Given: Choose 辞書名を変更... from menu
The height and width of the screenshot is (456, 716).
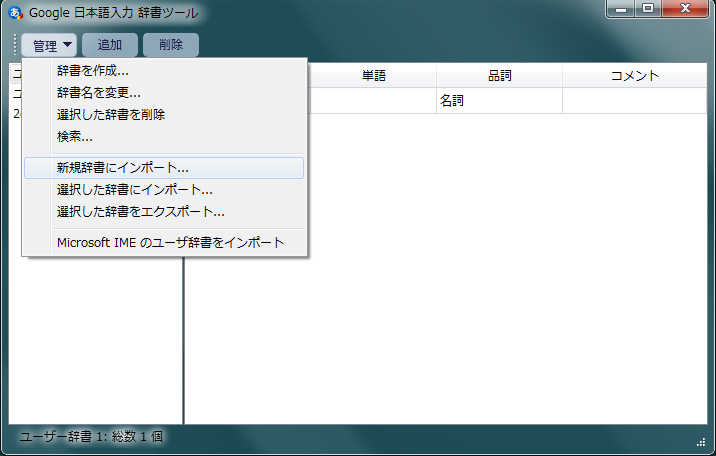Looking at the screenshot, I should 164,93.
